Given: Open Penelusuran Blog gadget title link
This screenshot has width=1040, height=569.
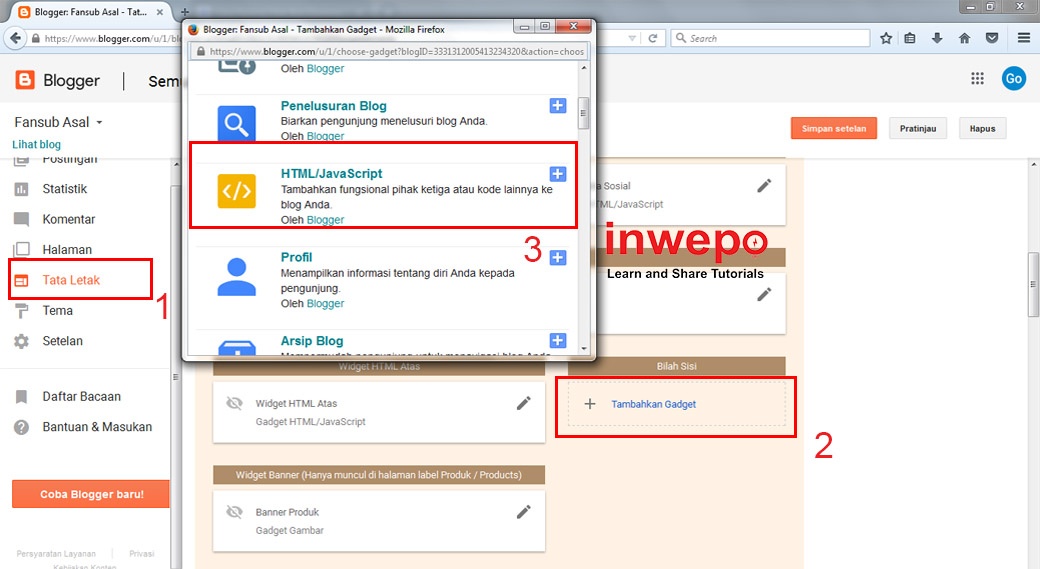Looking at the screenshot, I should tap(333, 106).
